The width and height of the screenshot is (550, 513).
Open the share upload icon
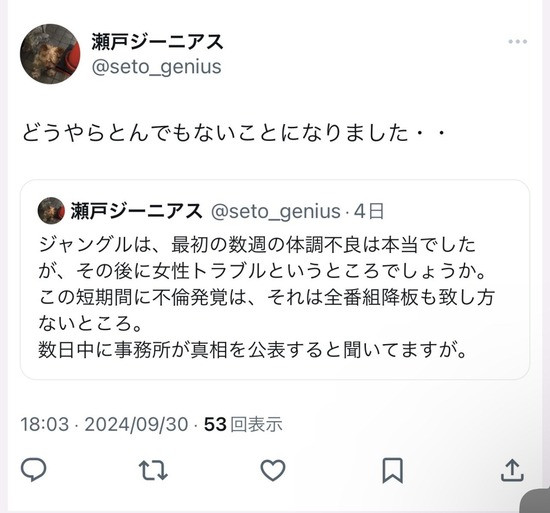[x=512, y=470]
